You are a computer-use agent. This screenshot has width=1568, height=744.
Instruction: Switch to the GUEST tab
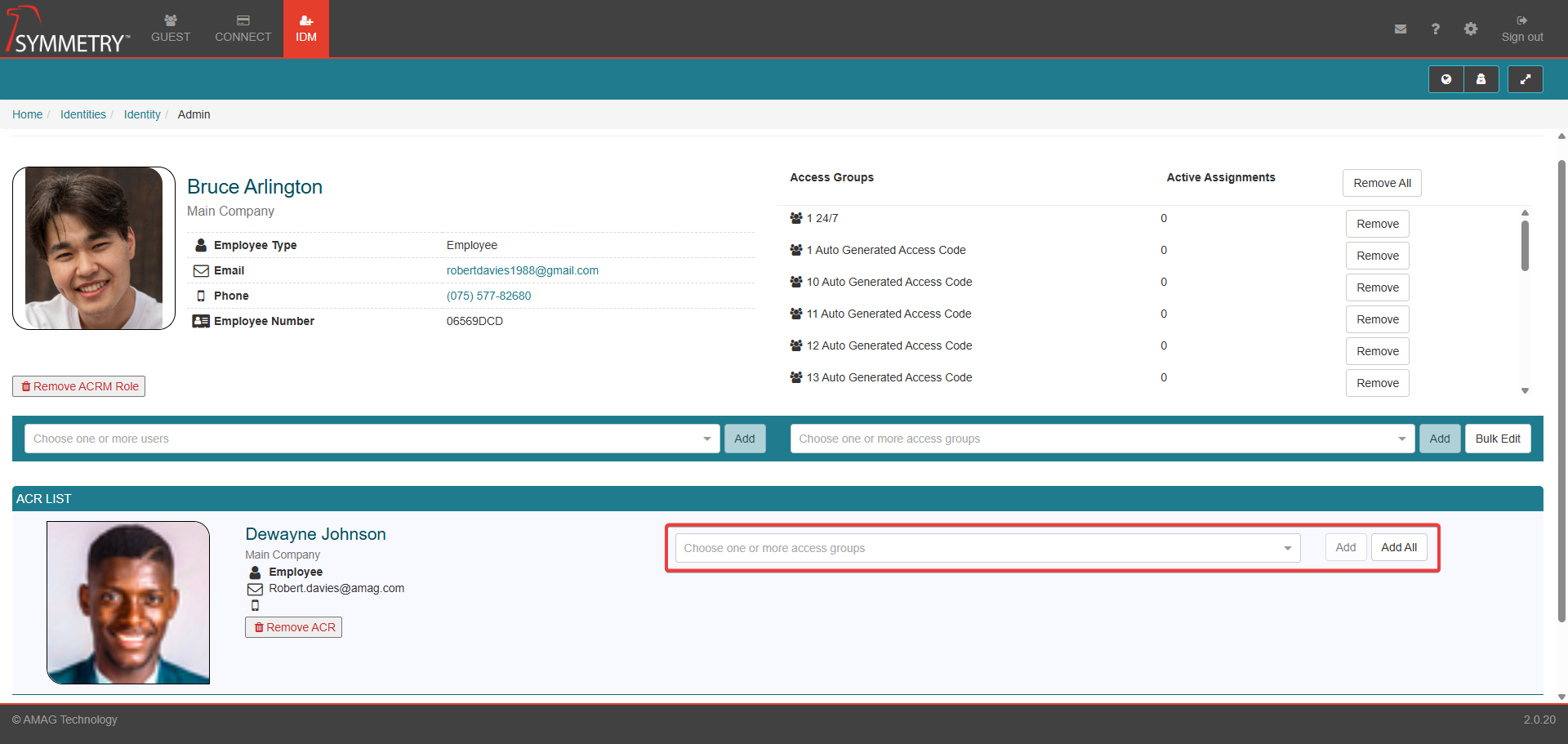point(171,29)
